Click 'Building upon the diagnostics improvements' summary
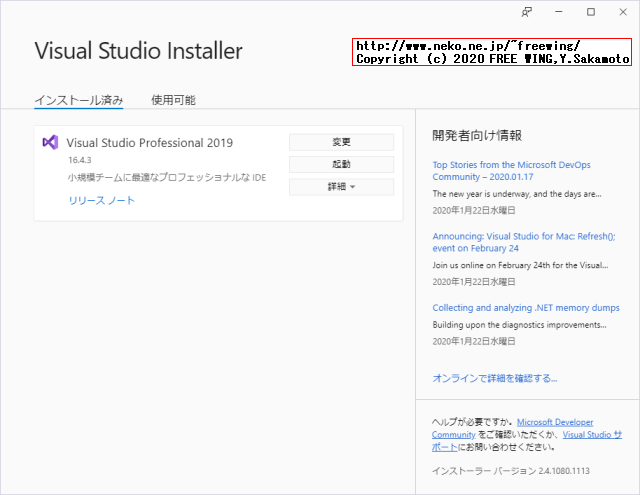The height and width of the screenshot is (495, 640). [519, 325]
